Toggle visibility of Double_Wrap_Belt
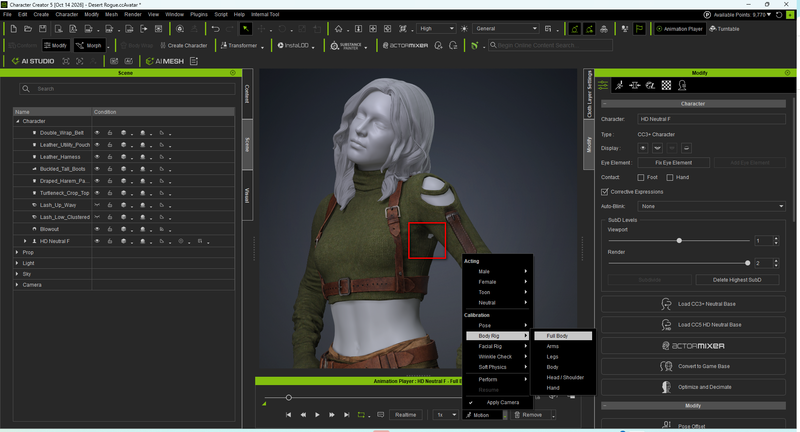This screenshot has height=432, width=800. (97, 133)
